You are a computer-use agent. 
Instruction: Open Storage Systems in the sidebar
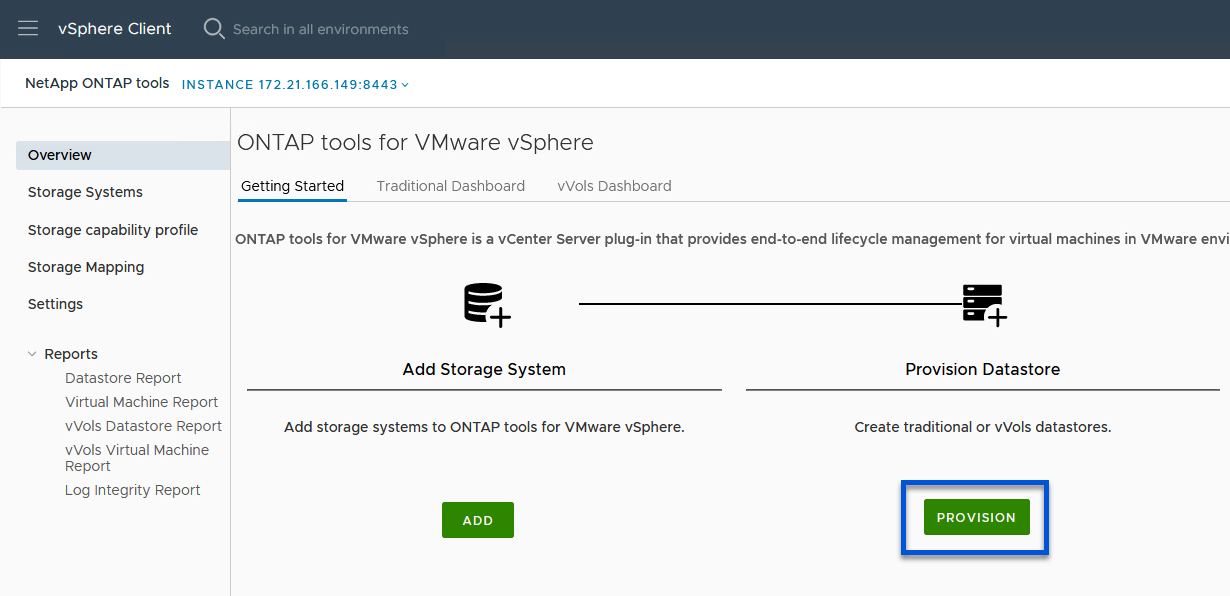[85, 192]
